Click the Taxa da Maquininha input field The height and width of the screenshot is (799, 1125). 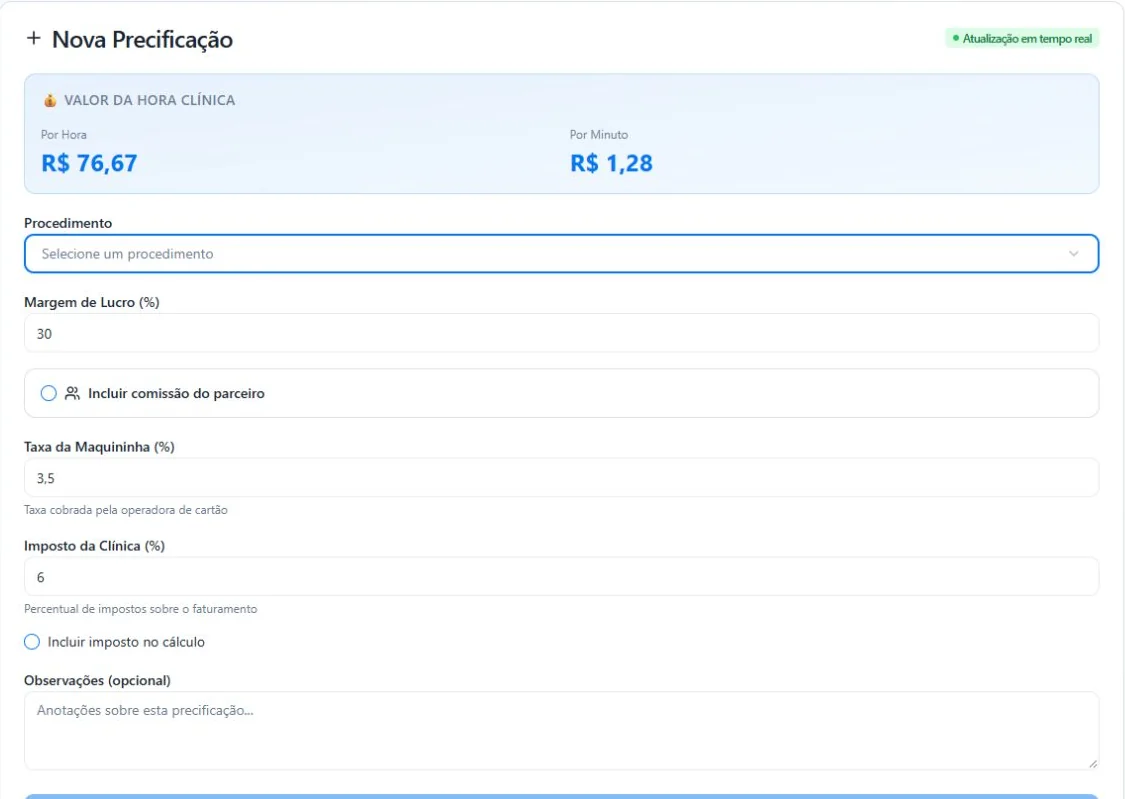point(561,478)
